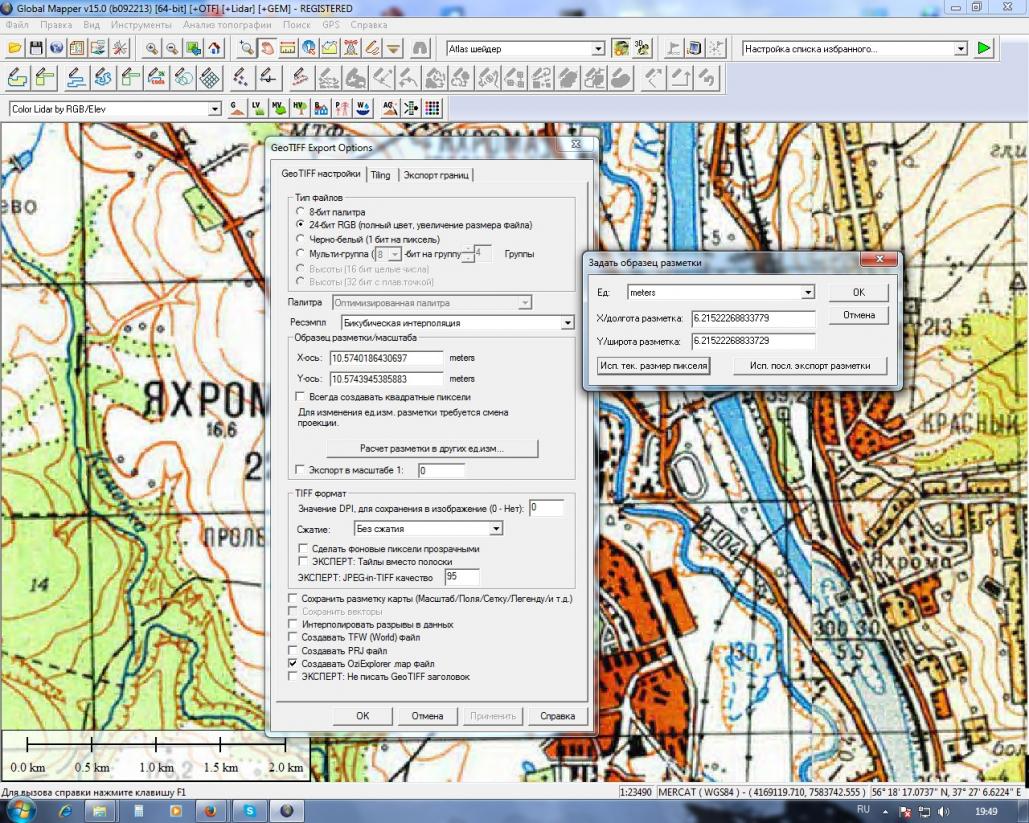Enable always create square pixels checkbox
Image resolution: width=1029 pixels, height=823 pixels.
[301, 397]
